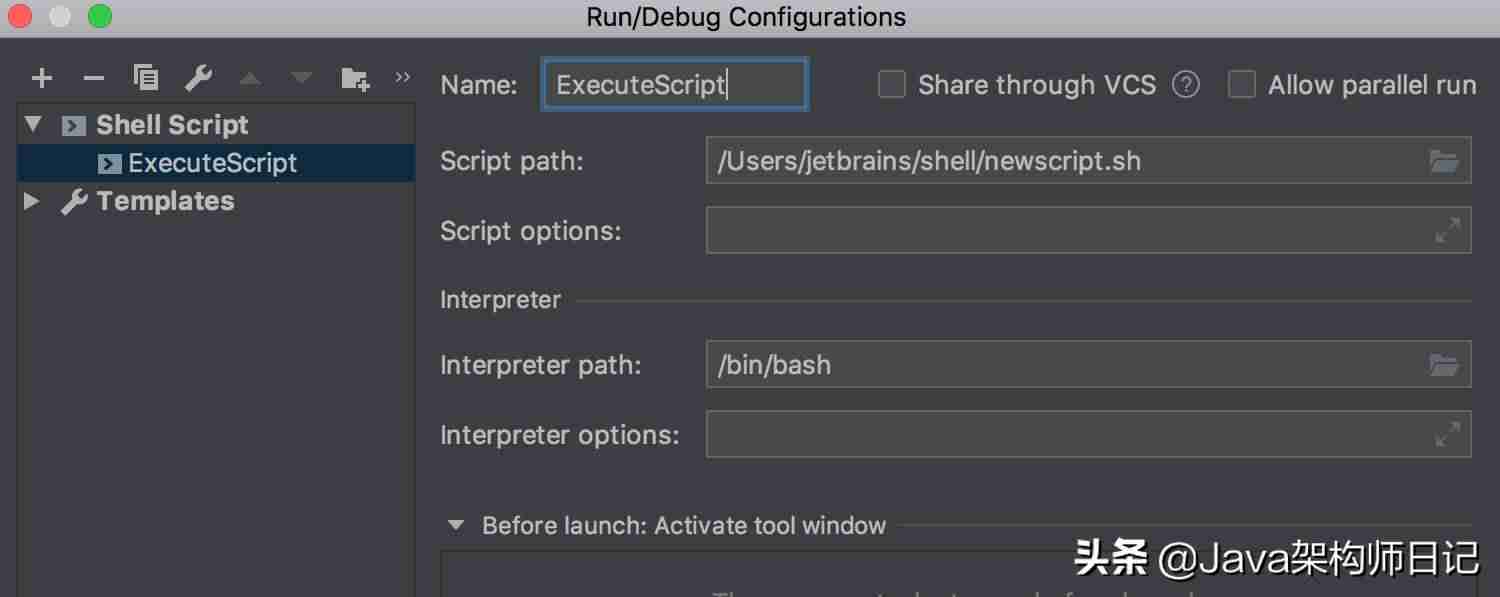Screen dimensions: 1500x597
Task: Select the Templates tree item
Action: (x=216, y=201)
